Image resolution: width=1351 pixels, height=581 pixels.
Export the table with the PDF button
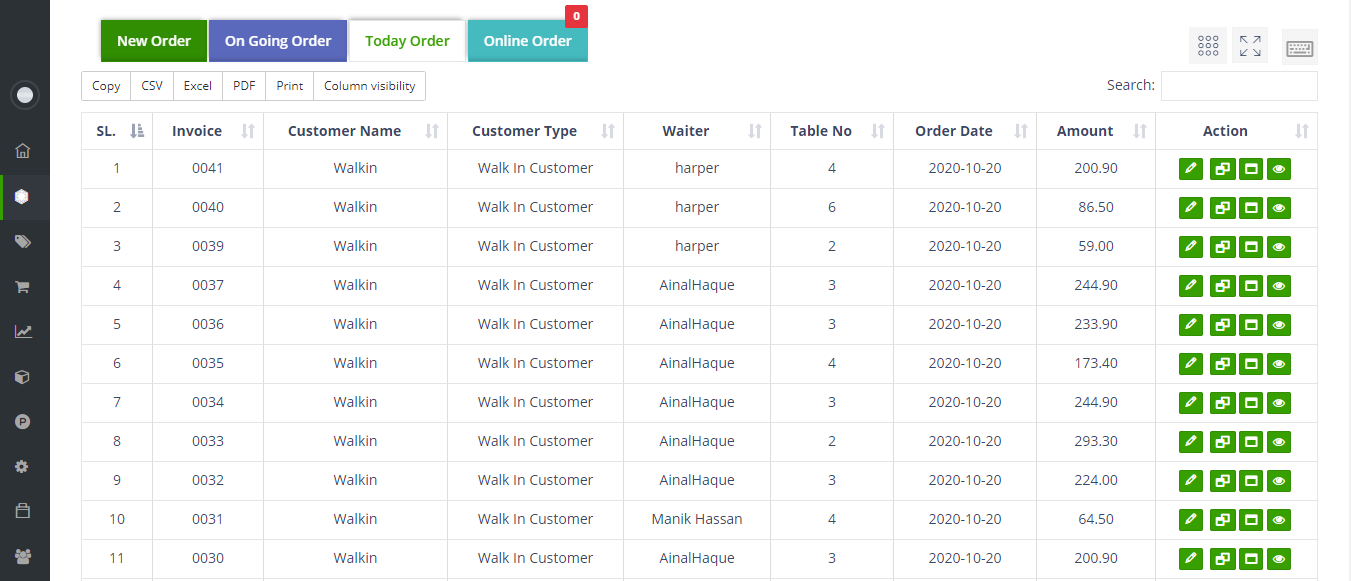[244, 86]
